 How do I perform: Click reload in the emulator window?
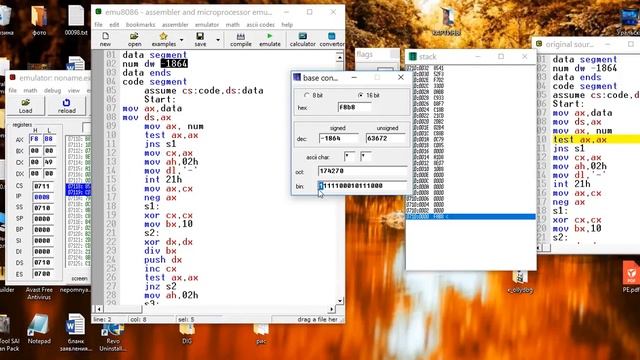click(x=67, y=106)
